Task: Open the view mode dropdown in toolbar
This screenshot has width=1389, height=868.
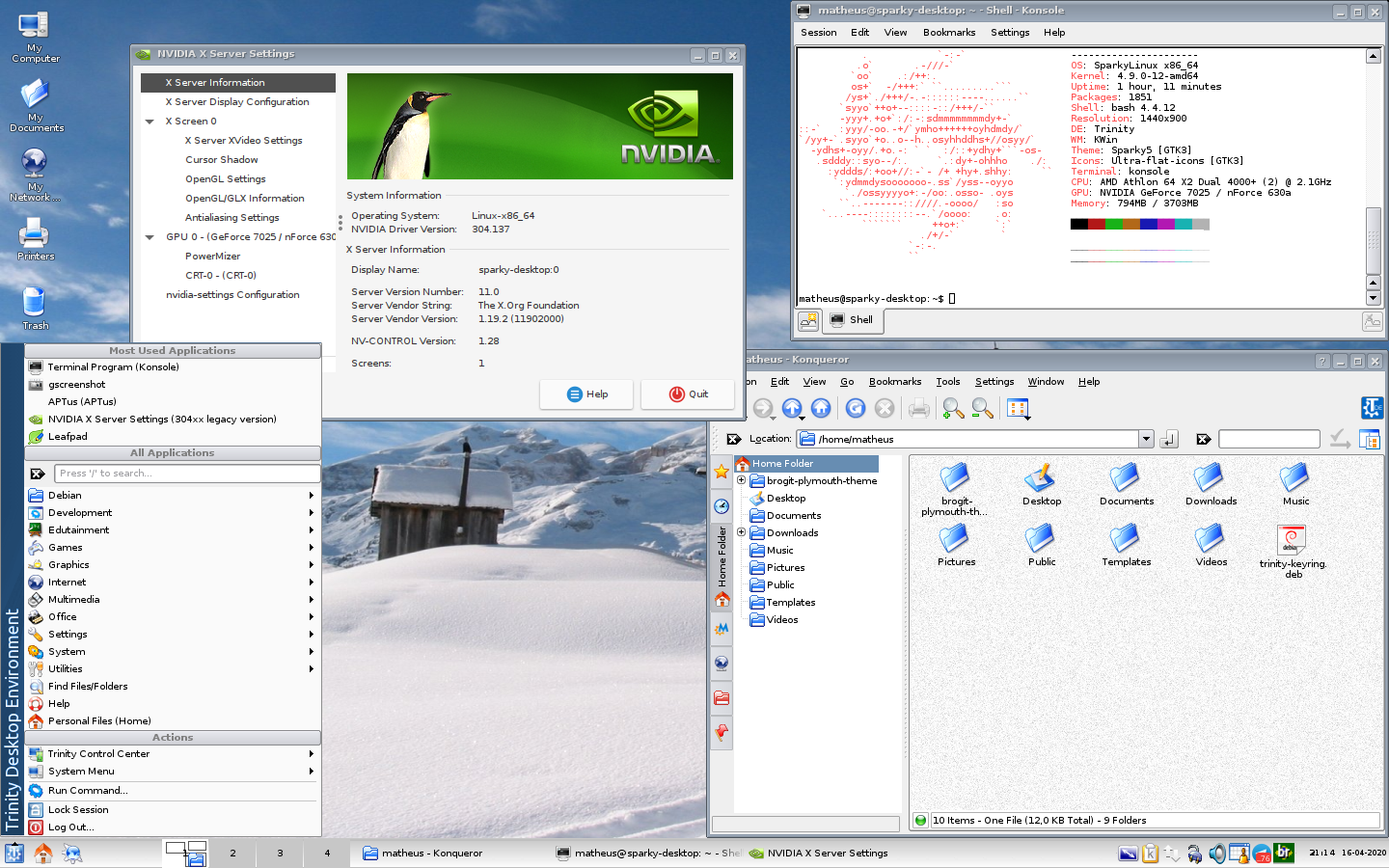Action: tap(1018, 409)
